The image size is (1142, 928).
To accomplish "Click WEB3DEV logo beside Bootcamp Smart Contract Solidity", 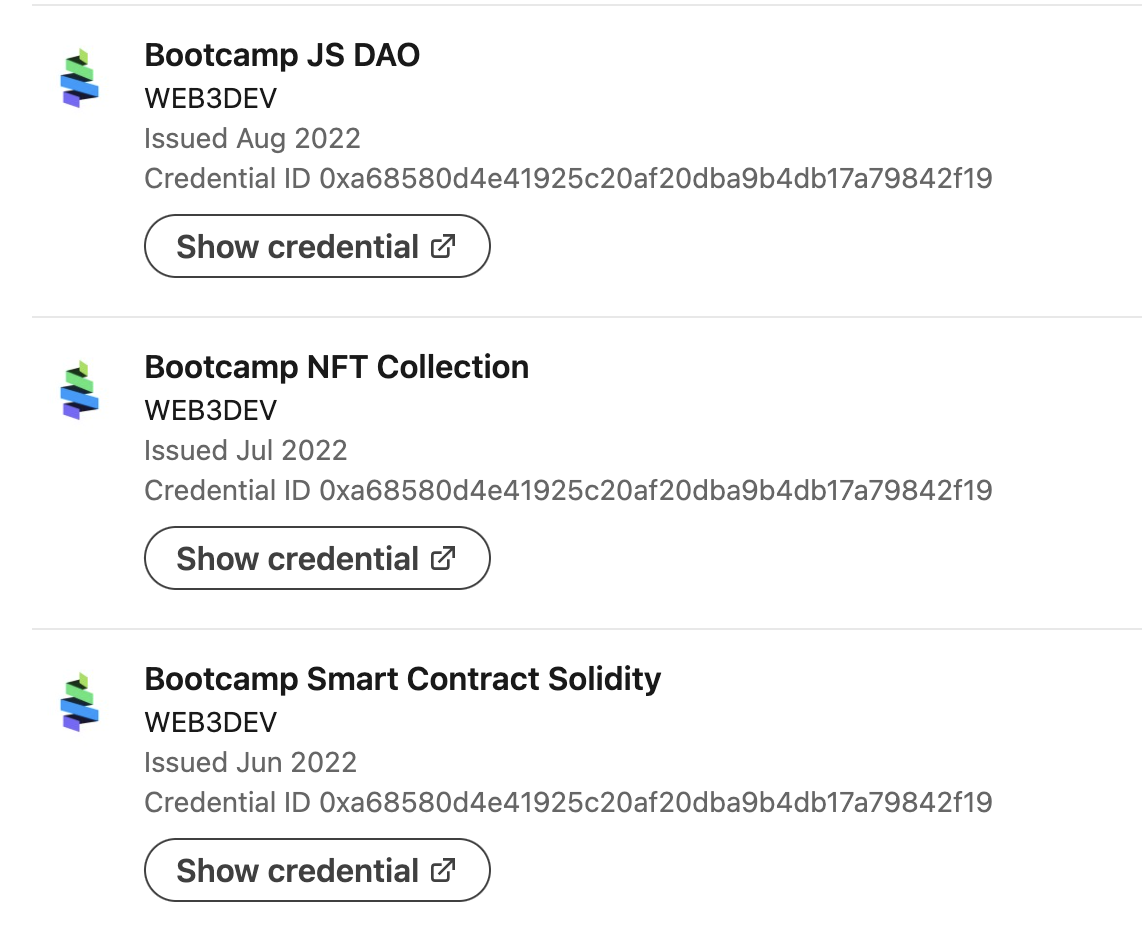I will 80,702.
